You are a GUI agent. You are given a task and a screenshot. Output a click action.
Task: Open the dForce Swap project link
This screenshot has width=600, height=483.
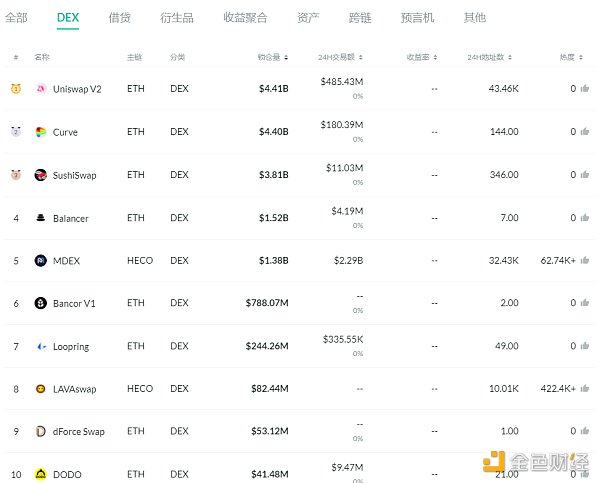pos(78,432)
